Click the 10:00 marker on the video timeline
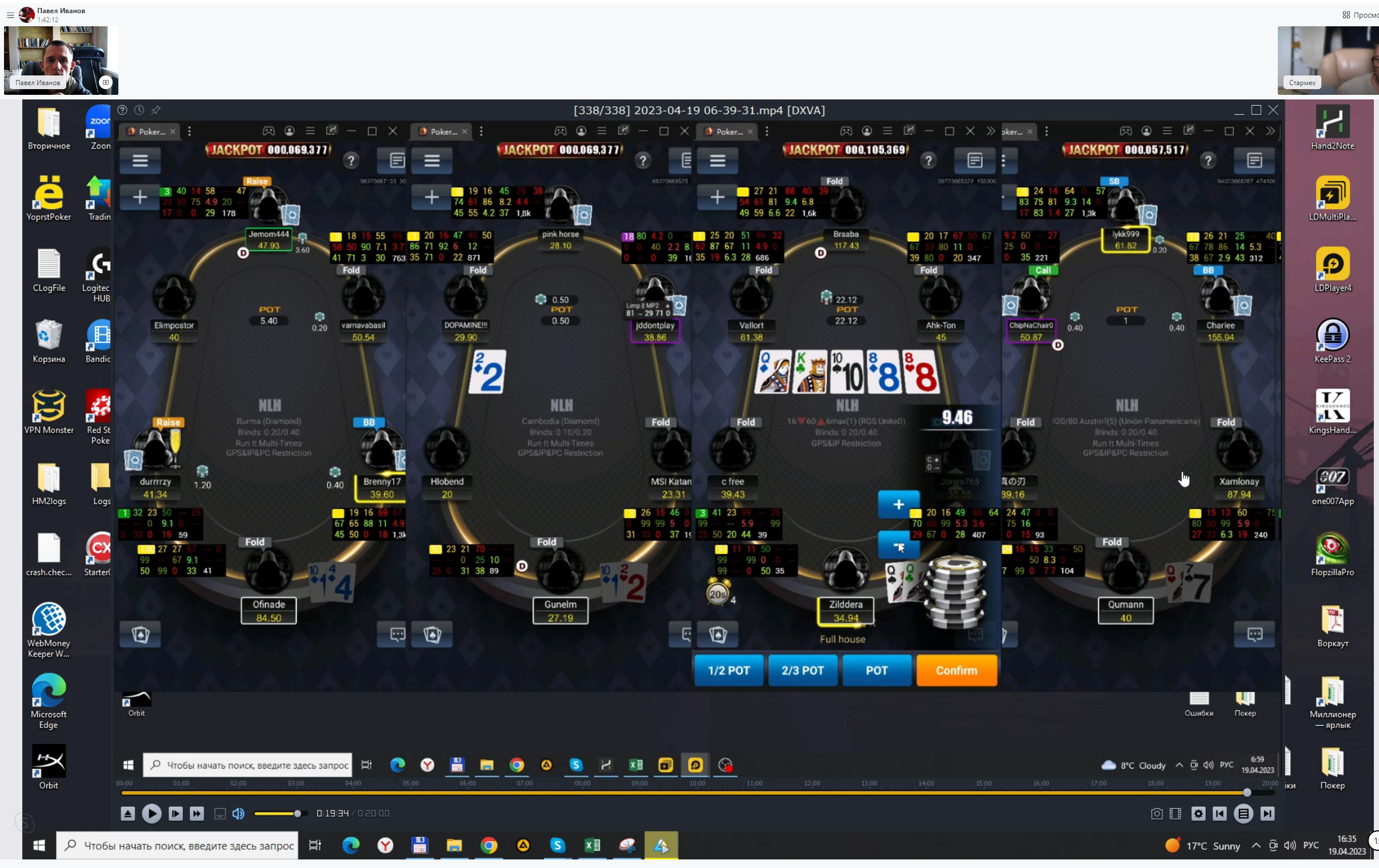Screen dimensions: 1379x868 point(697,783)
